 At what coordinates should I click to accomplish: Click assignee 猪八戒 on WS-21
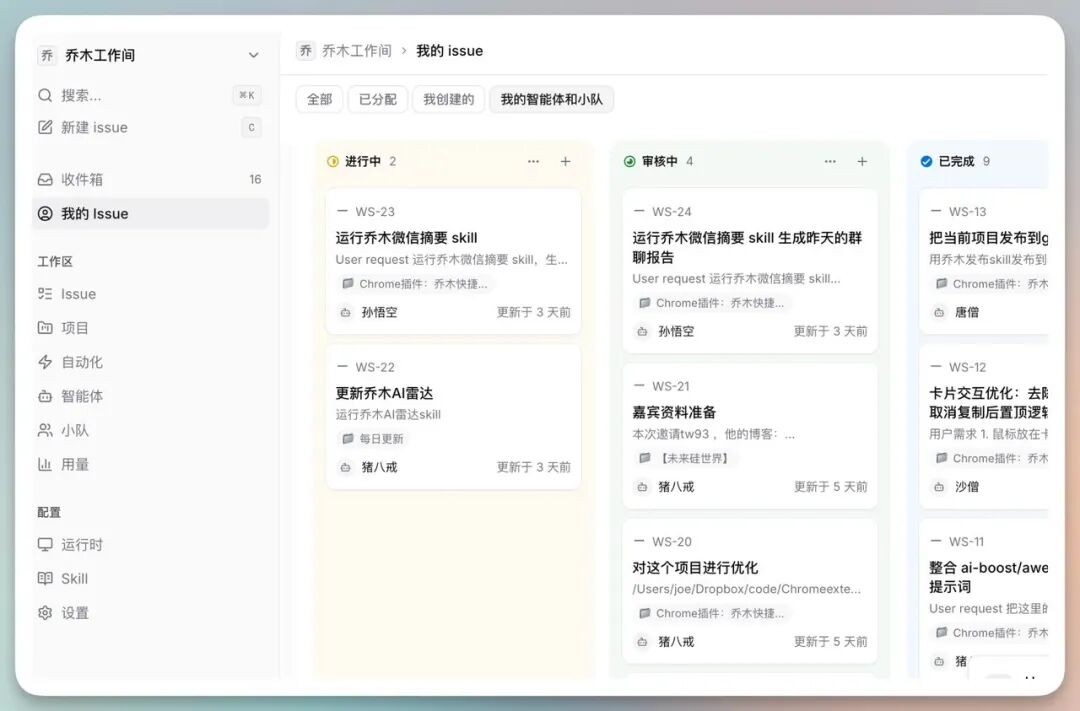[x=666, y=486]
